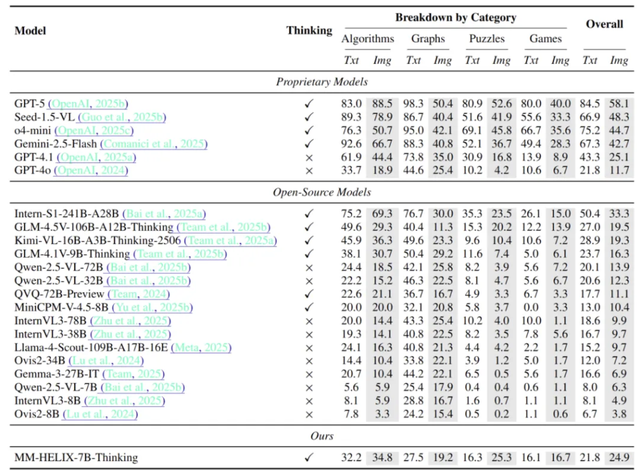
Task: Open the GPT-4o OpenAI 2024 citation
Action: click(90, 168)
